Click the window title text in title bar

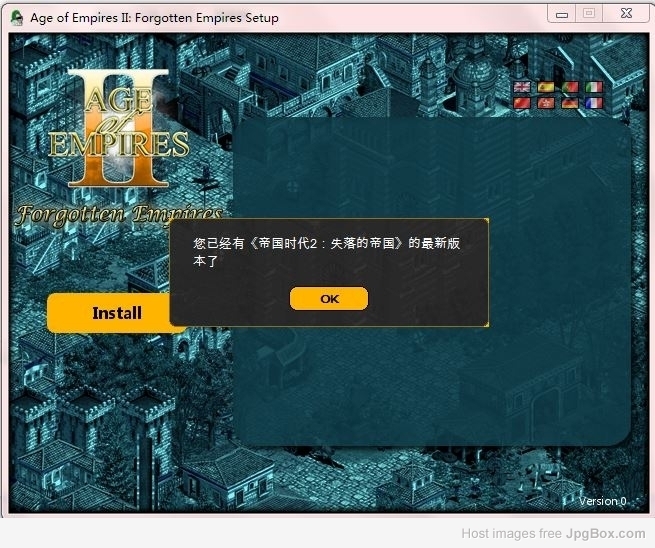(155, 17)
